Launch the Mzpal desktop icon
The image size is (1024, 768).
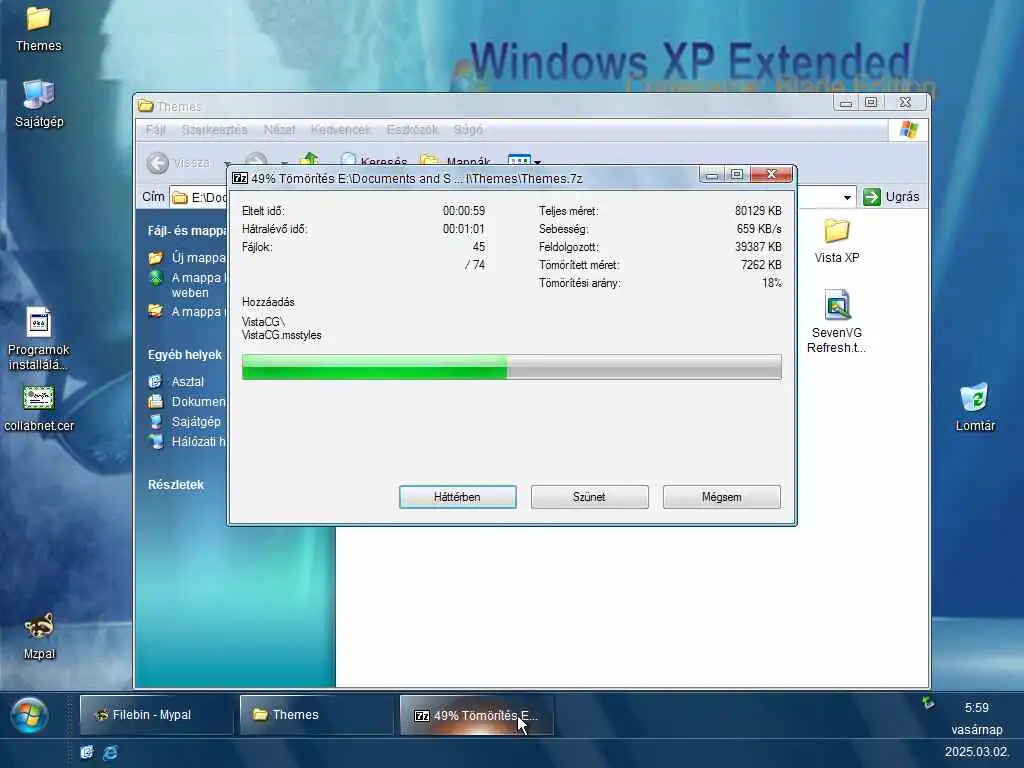click(x=39, y=635)
